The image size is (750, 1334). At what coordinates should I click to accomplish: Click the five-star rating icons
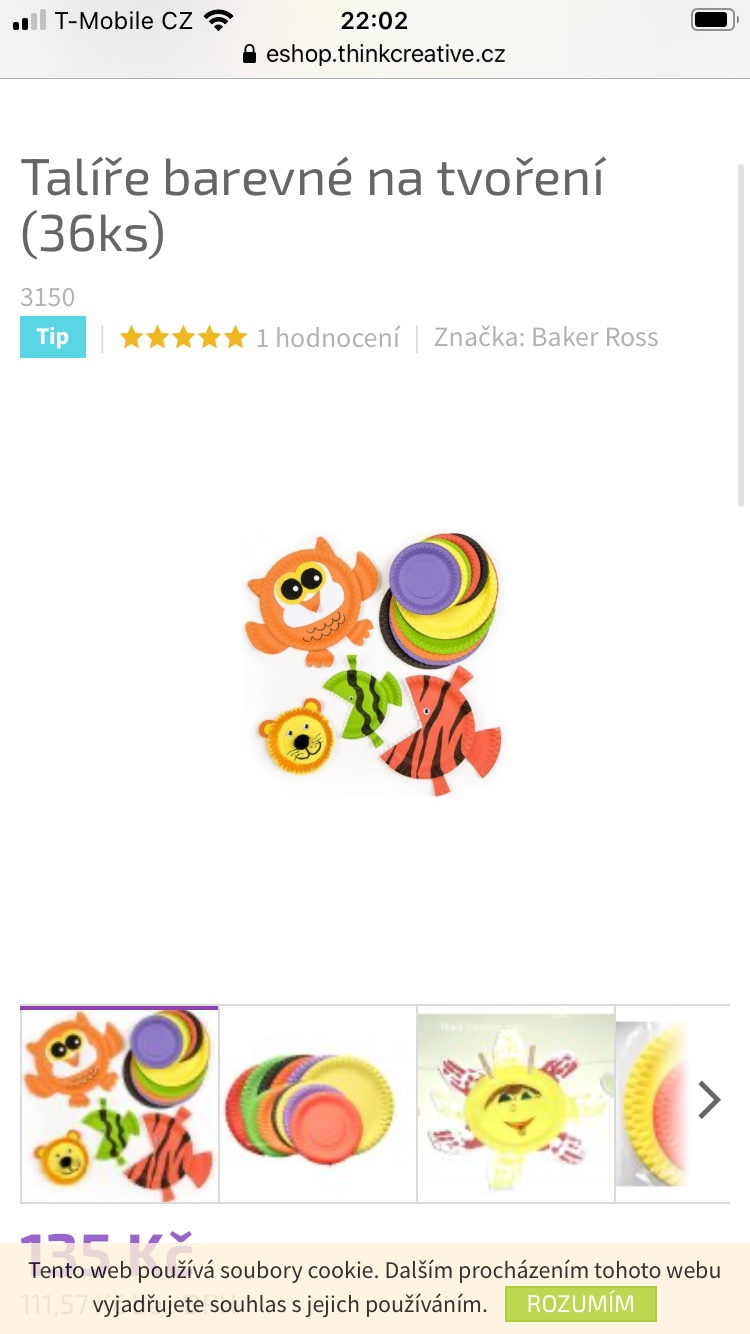click(x=183, y=338)
